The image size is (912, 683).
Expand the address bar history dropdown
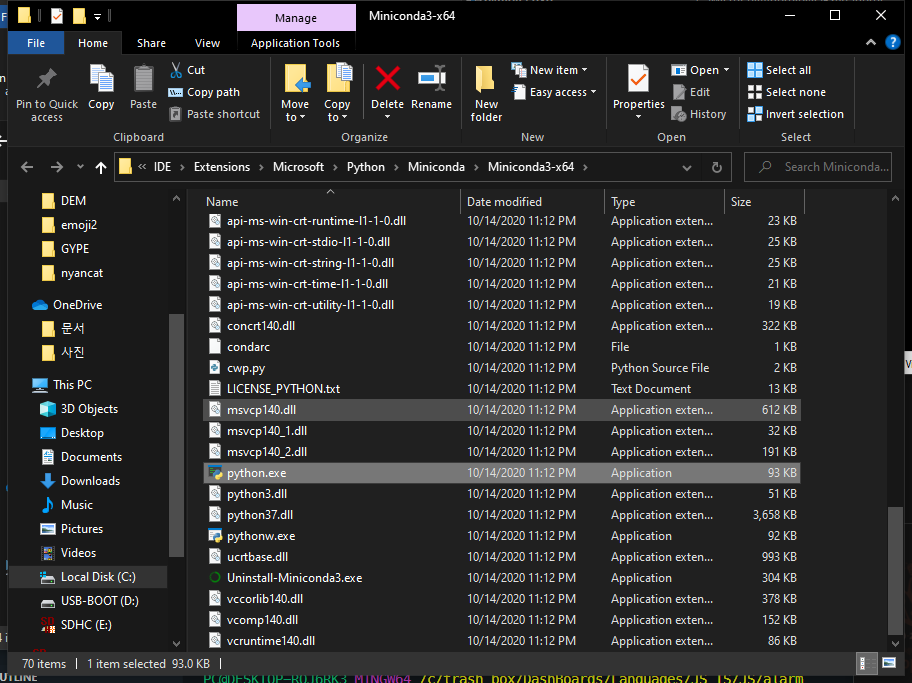click(687, 168)
